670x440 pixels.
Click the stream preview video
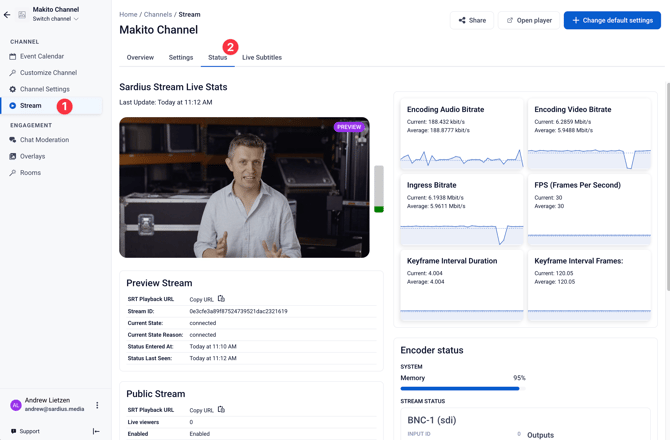pos(244,188)
